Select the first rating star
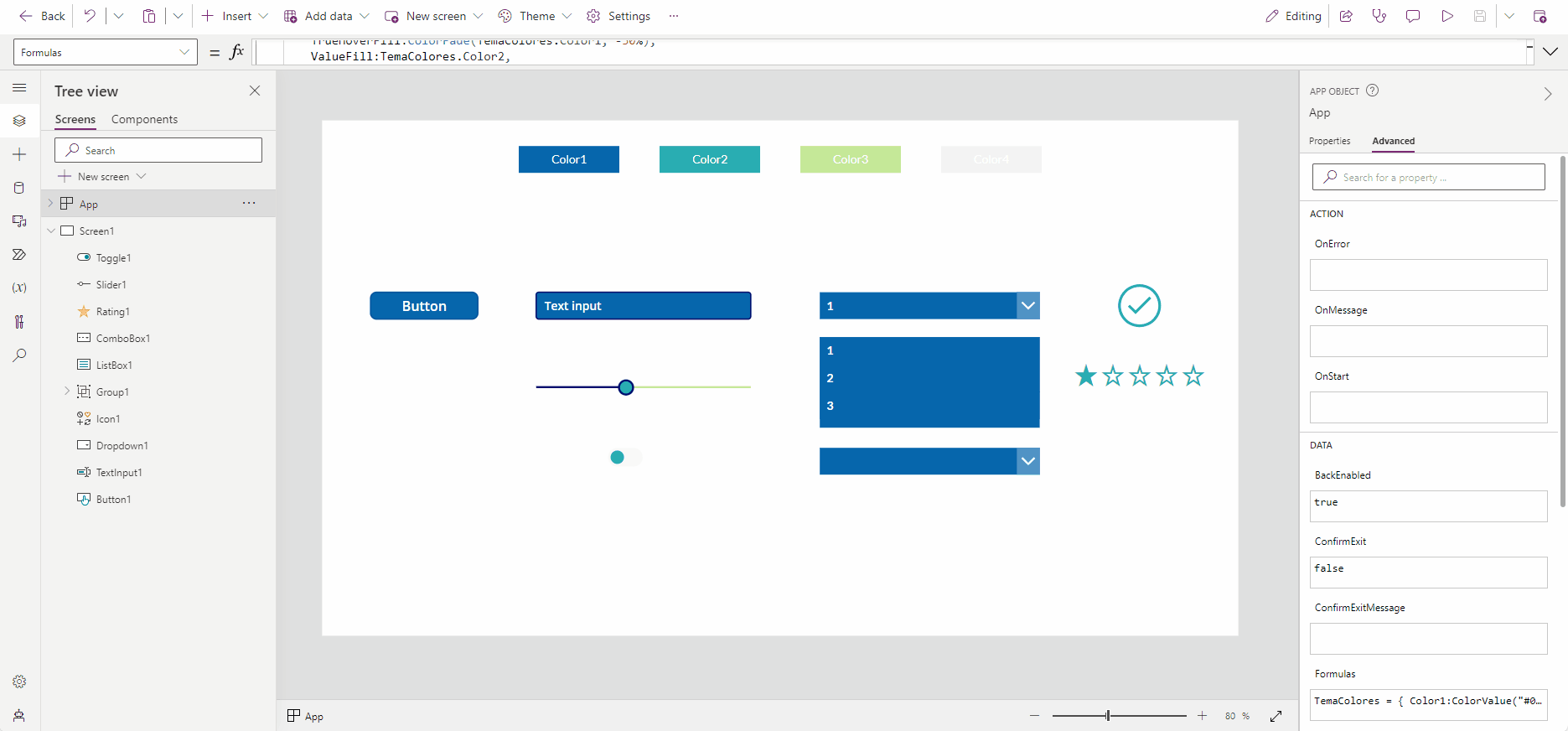The width and height of the screenshot is (1568, 731). point(1086,376)
